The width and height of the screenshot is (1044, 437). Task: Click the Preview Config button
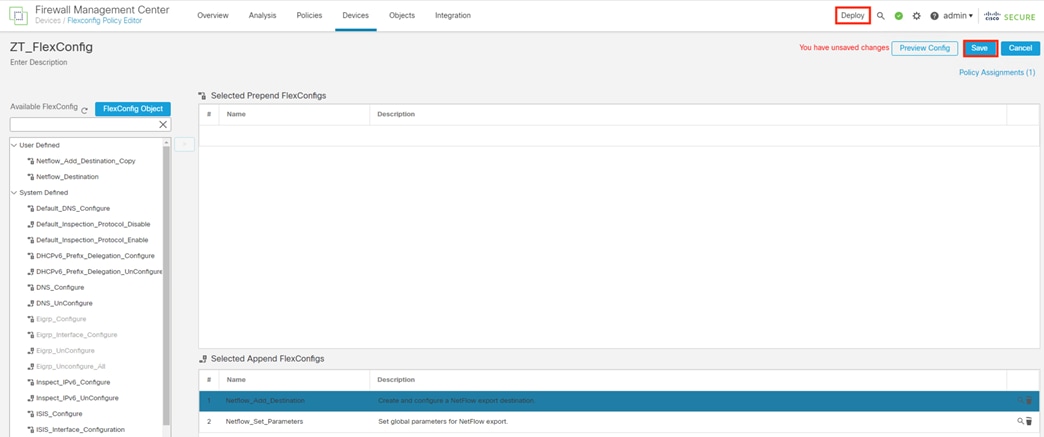[x=925, y=48]
